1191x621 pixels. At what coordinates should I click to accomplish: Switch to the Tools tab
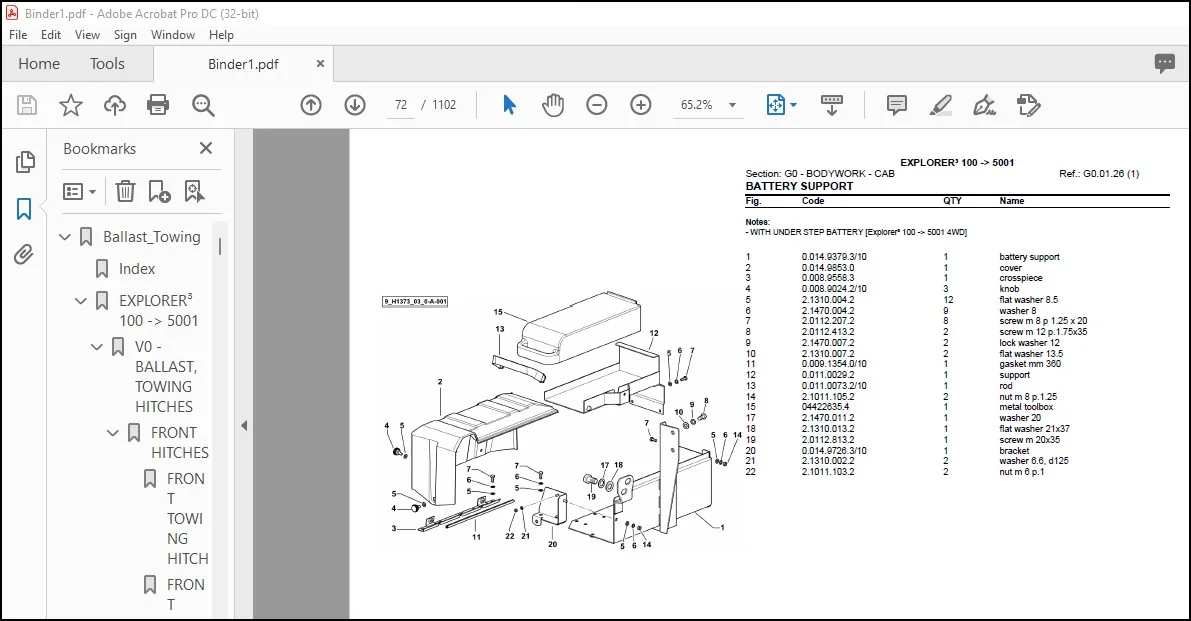tap(107, 64)
